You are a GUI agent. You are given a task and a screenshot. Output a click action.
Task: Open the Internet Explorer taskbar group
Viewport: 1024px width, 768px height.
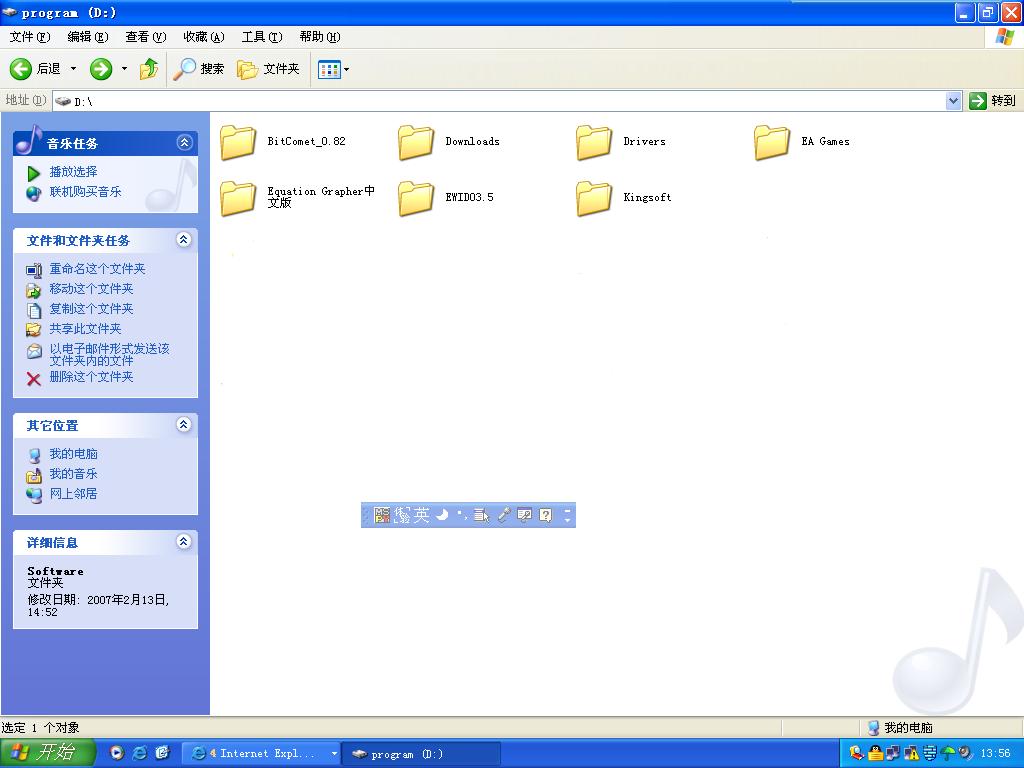260,754
